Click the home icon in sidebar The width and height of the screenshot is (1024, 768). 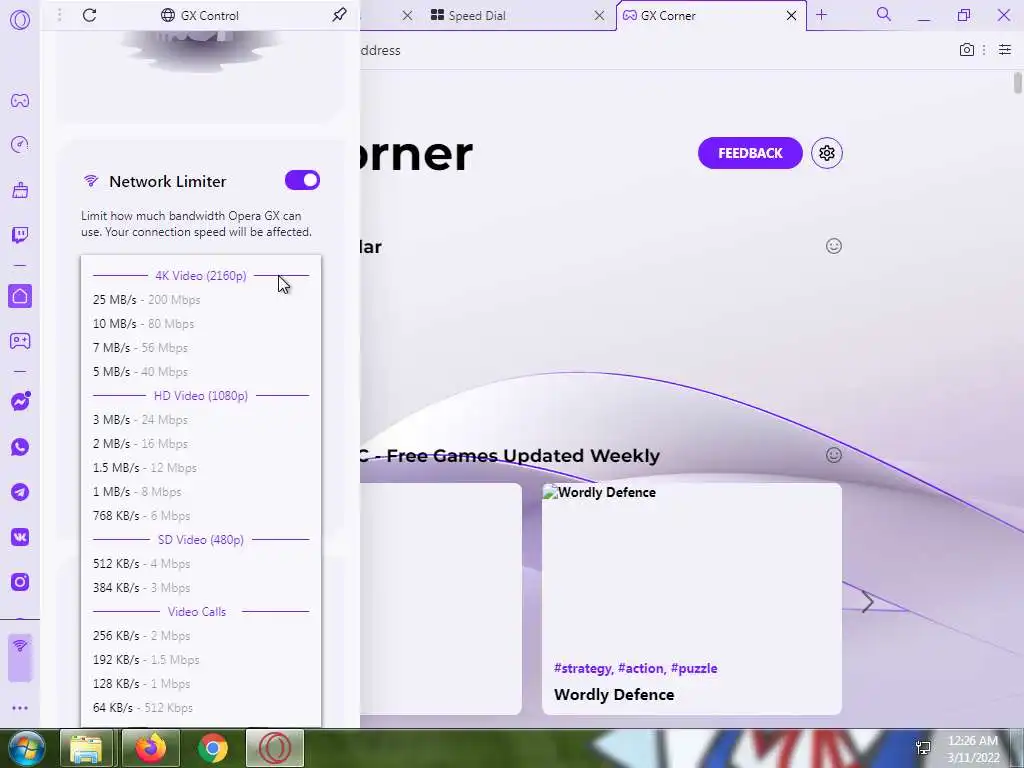coord(20,296)
